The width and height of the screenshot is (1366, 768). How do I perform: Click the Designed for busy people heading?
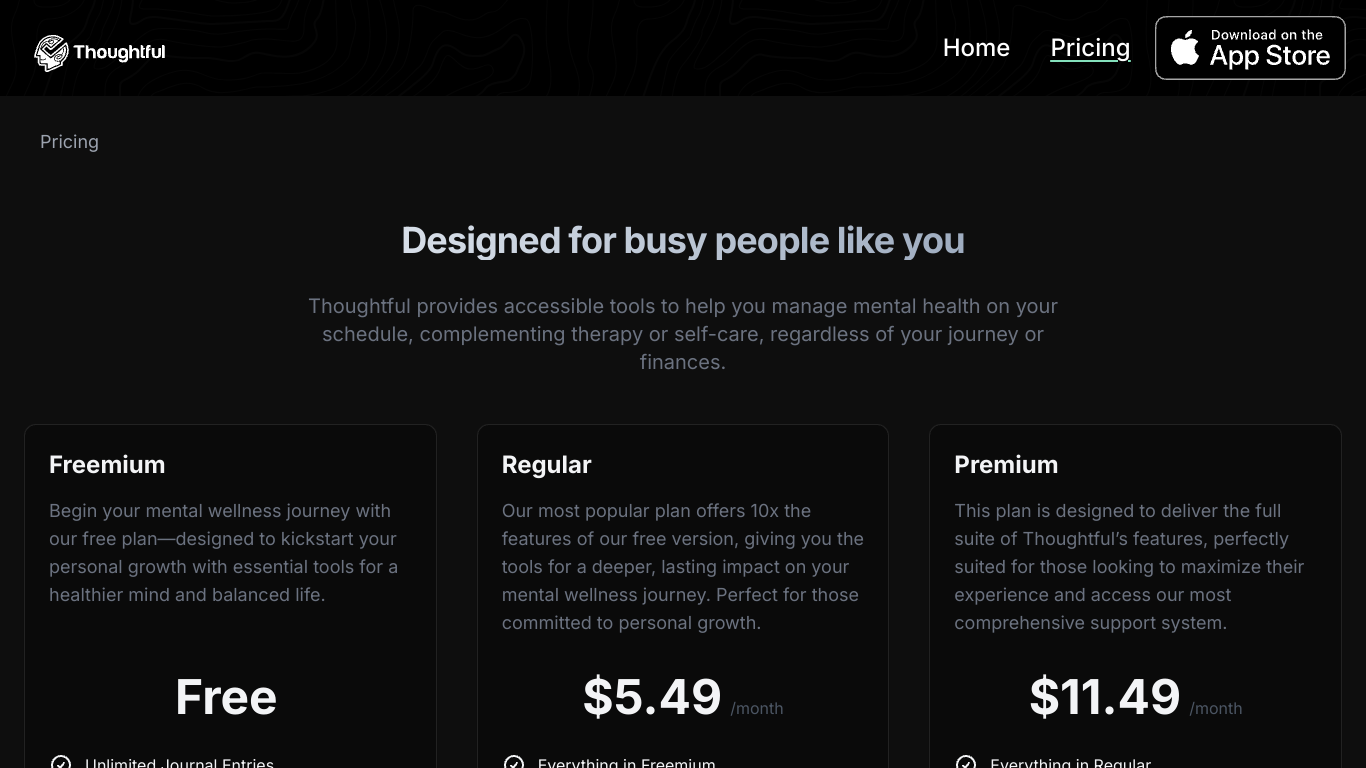click(x=683, y=241)
